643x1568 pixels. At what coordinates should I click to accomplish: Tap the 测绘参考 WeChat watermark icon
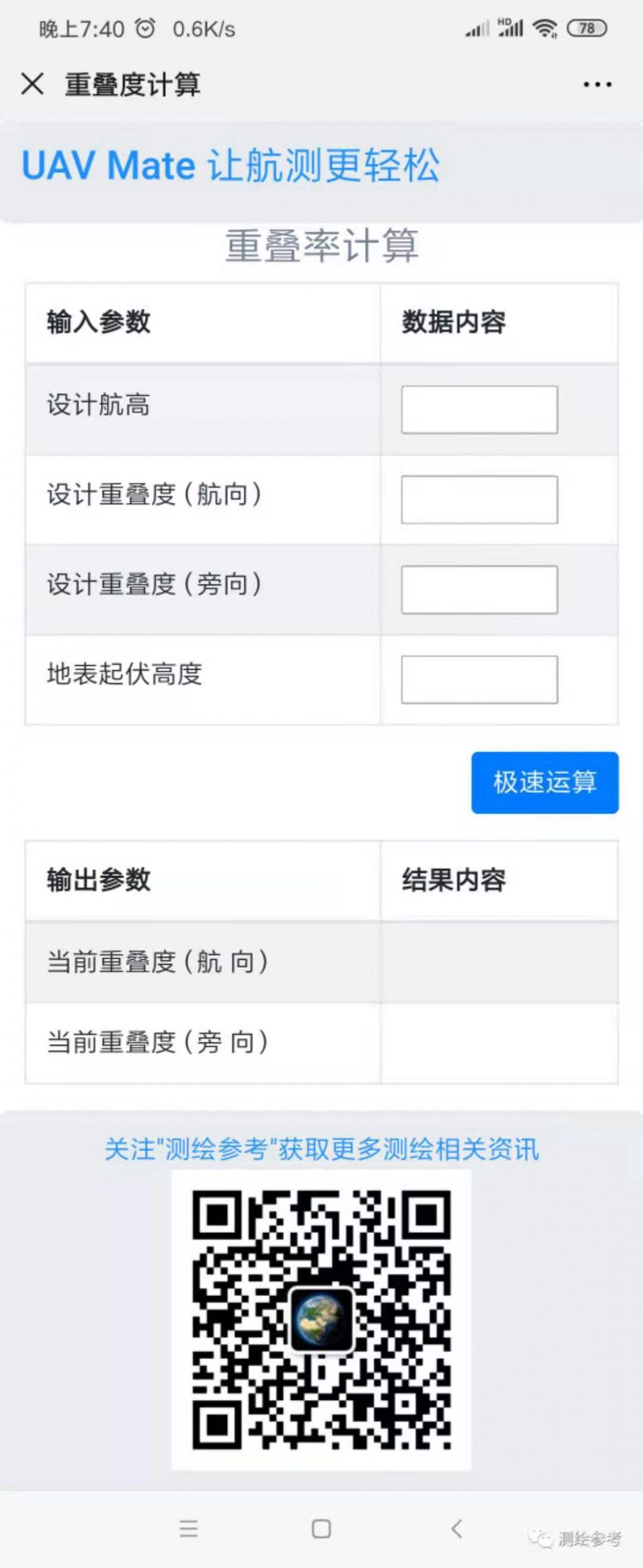[541, 1537]
